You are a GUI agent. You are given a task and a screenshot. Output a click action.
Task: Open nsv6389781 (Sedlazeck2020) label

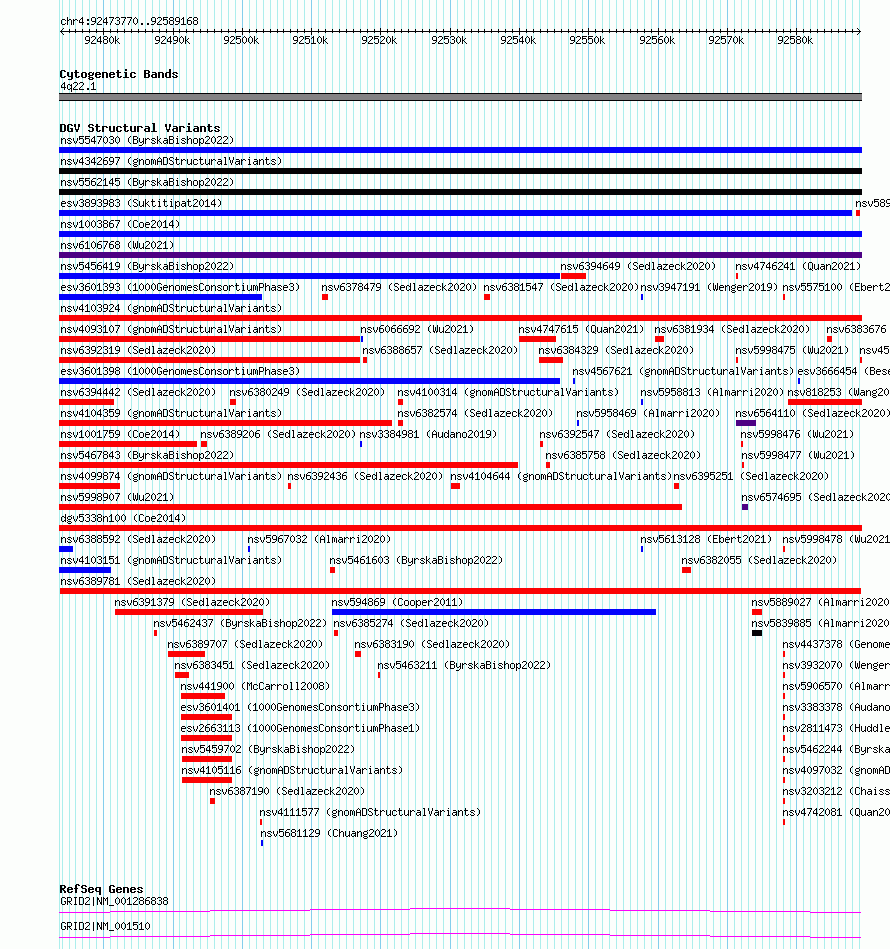pyautogui.click(x=138, y=582)
